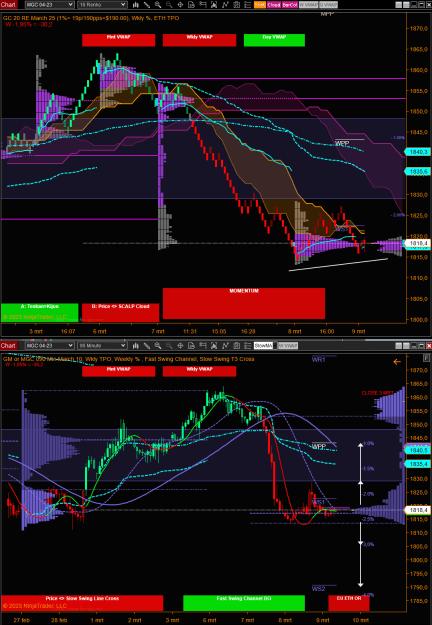Image resolution: width=432 pixels, height=625 pixels.
Task: Click the zoom in magnifier in bottom chart toolbar
Action: tap(158, 346)
